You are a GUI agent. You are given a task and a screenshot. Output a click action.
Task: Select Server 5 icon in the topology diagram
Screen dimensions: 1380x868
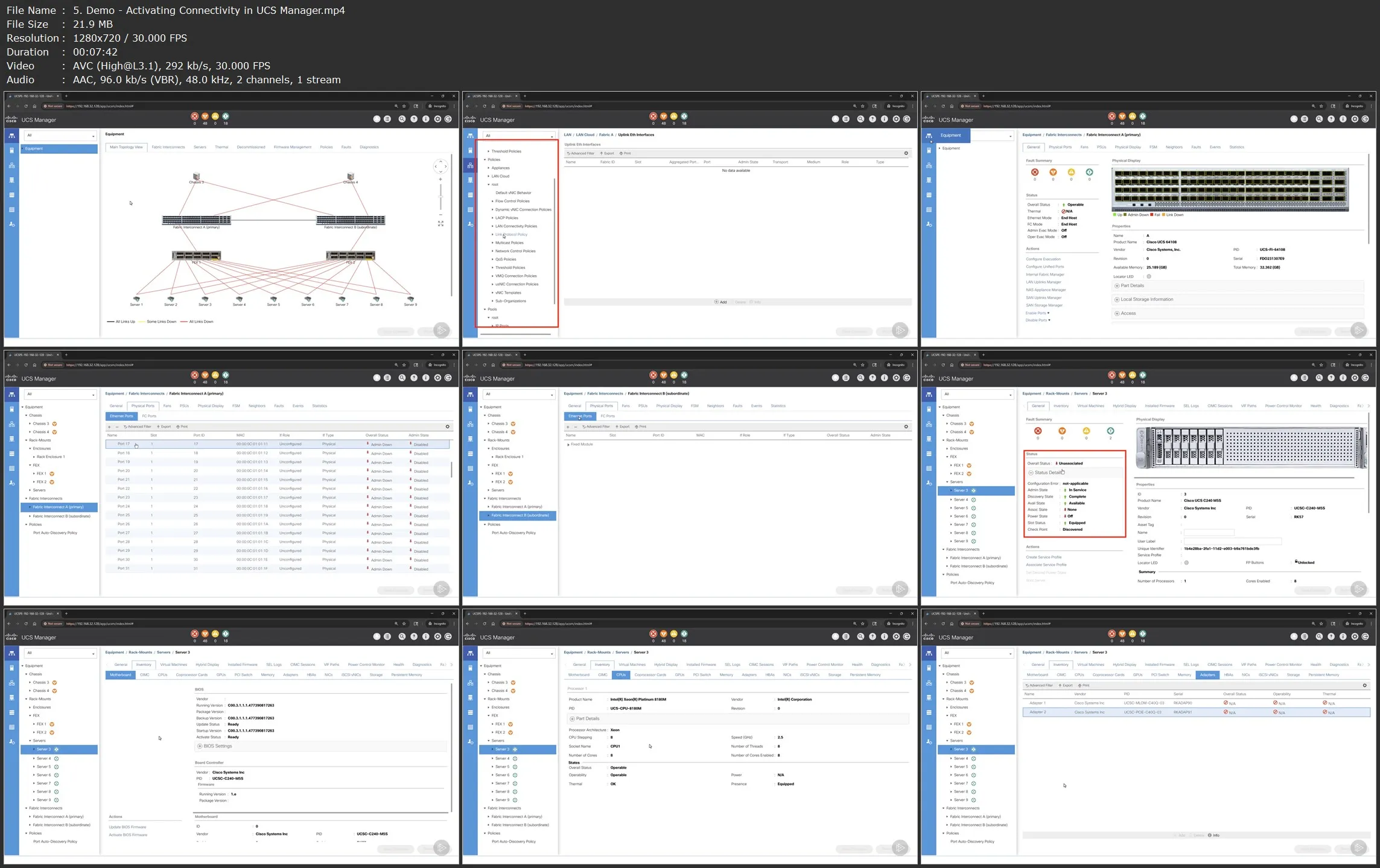273,299
